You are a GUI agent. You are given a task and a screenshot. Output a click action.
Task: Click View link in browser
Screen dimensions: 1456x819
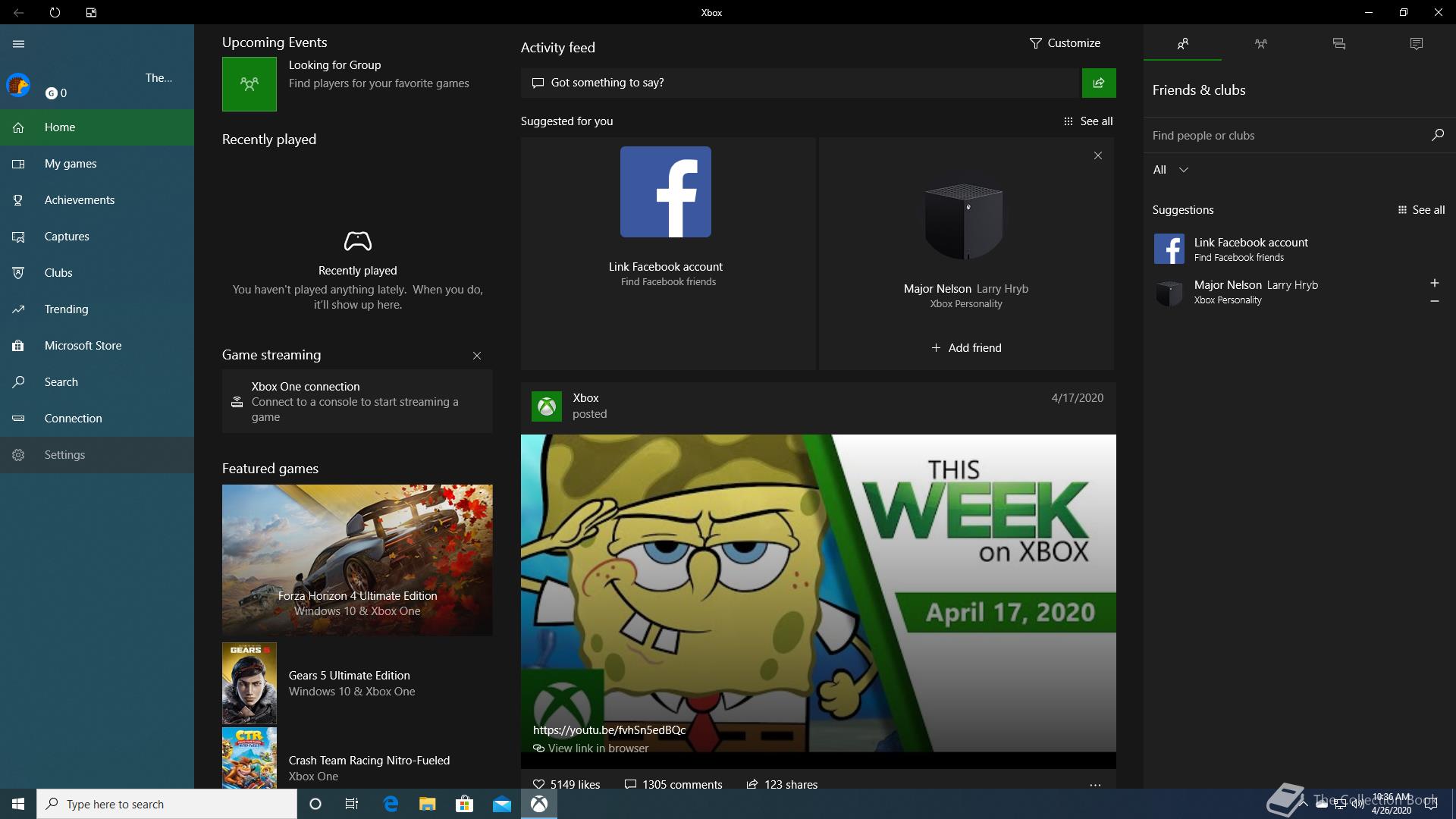pyautogui.click(x=591, y=748)
